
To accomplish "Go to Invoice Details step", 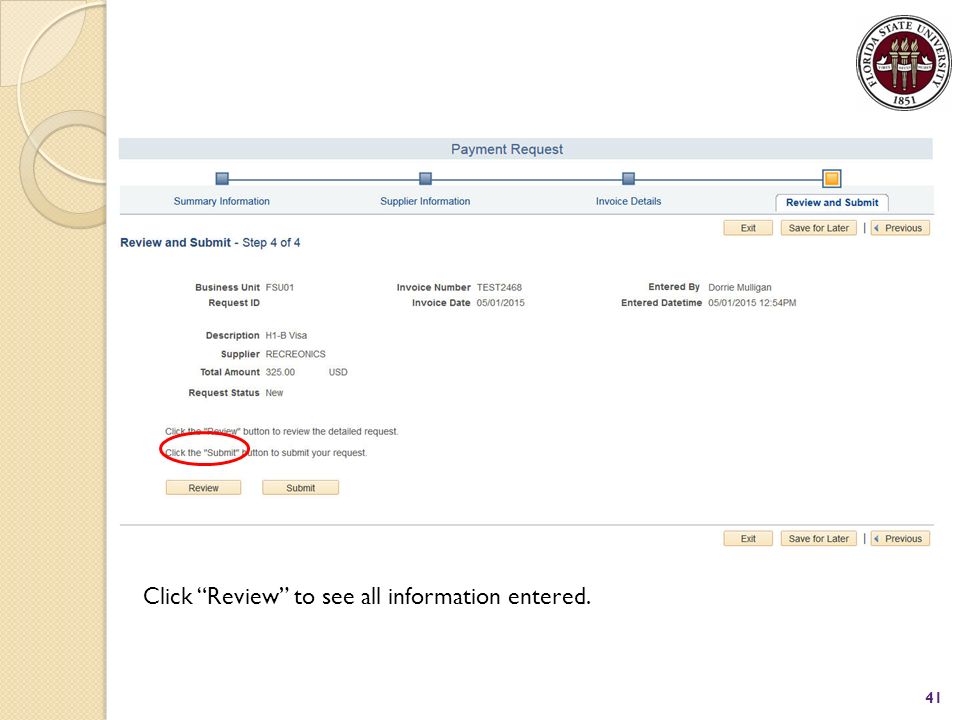I will point(628,201).
